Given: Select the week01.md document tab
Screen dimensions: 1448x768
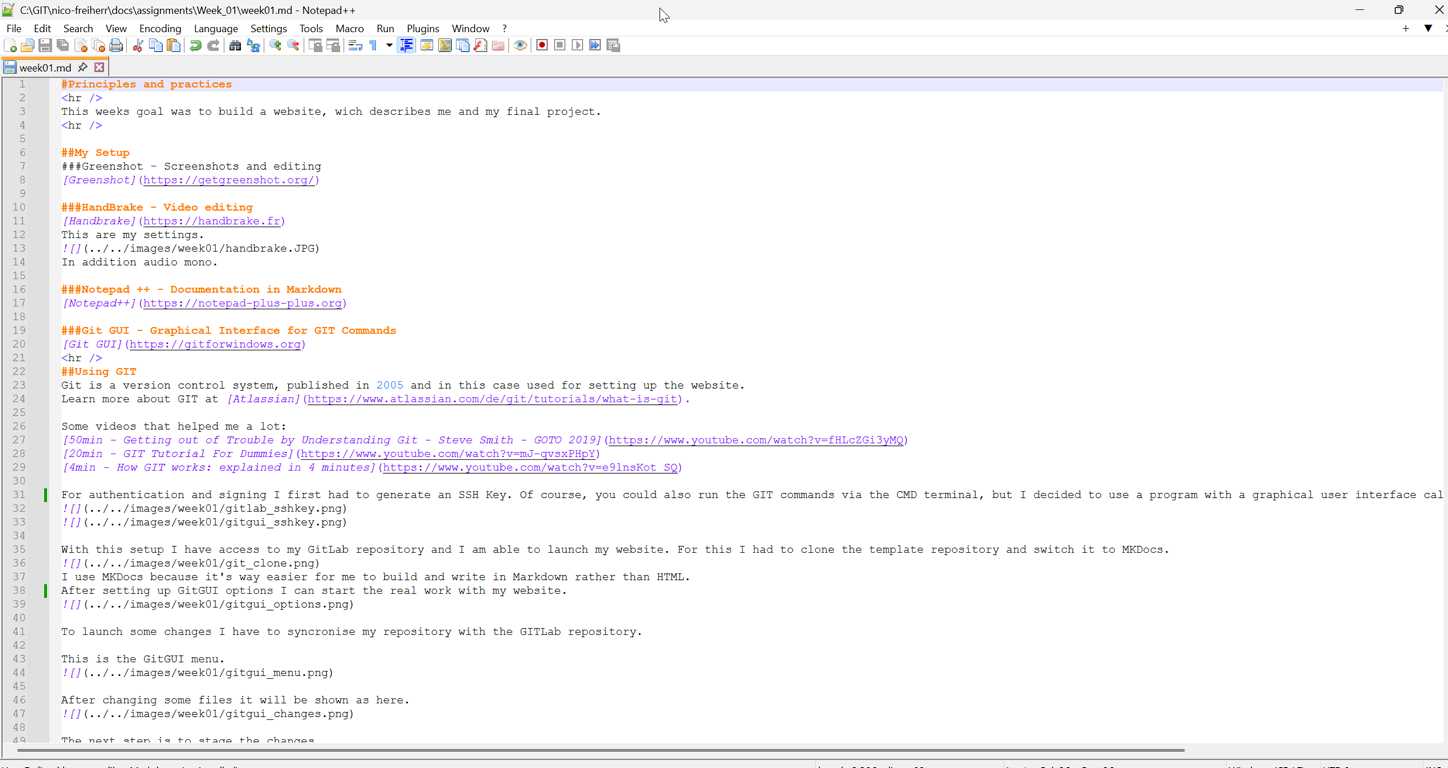Looking at the screenshot, I should point(54,68).
